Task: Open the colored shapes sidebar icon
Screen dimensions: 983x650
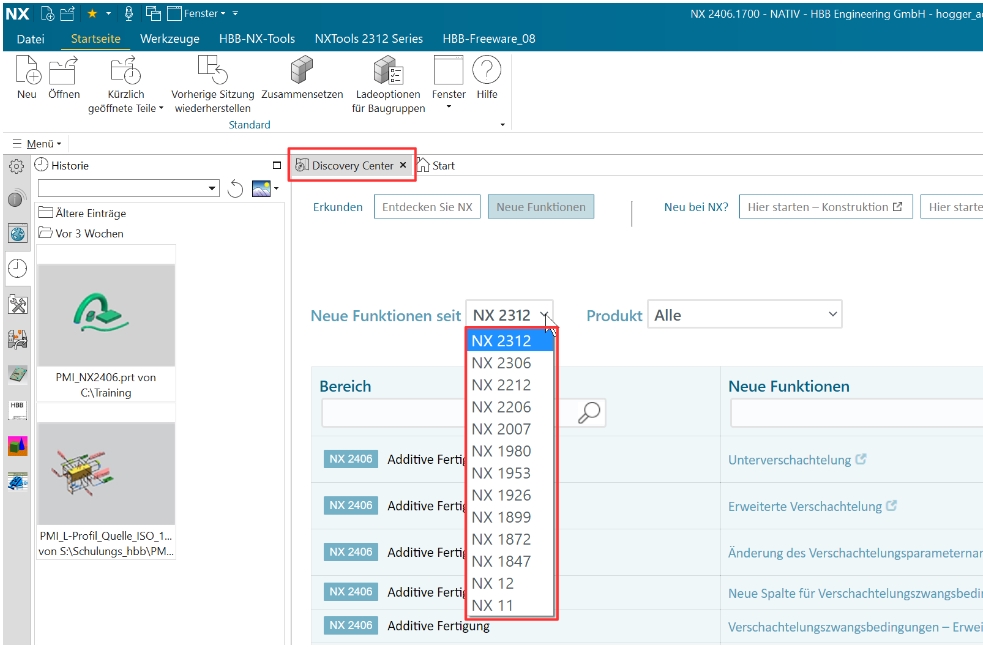Action: 18,446
